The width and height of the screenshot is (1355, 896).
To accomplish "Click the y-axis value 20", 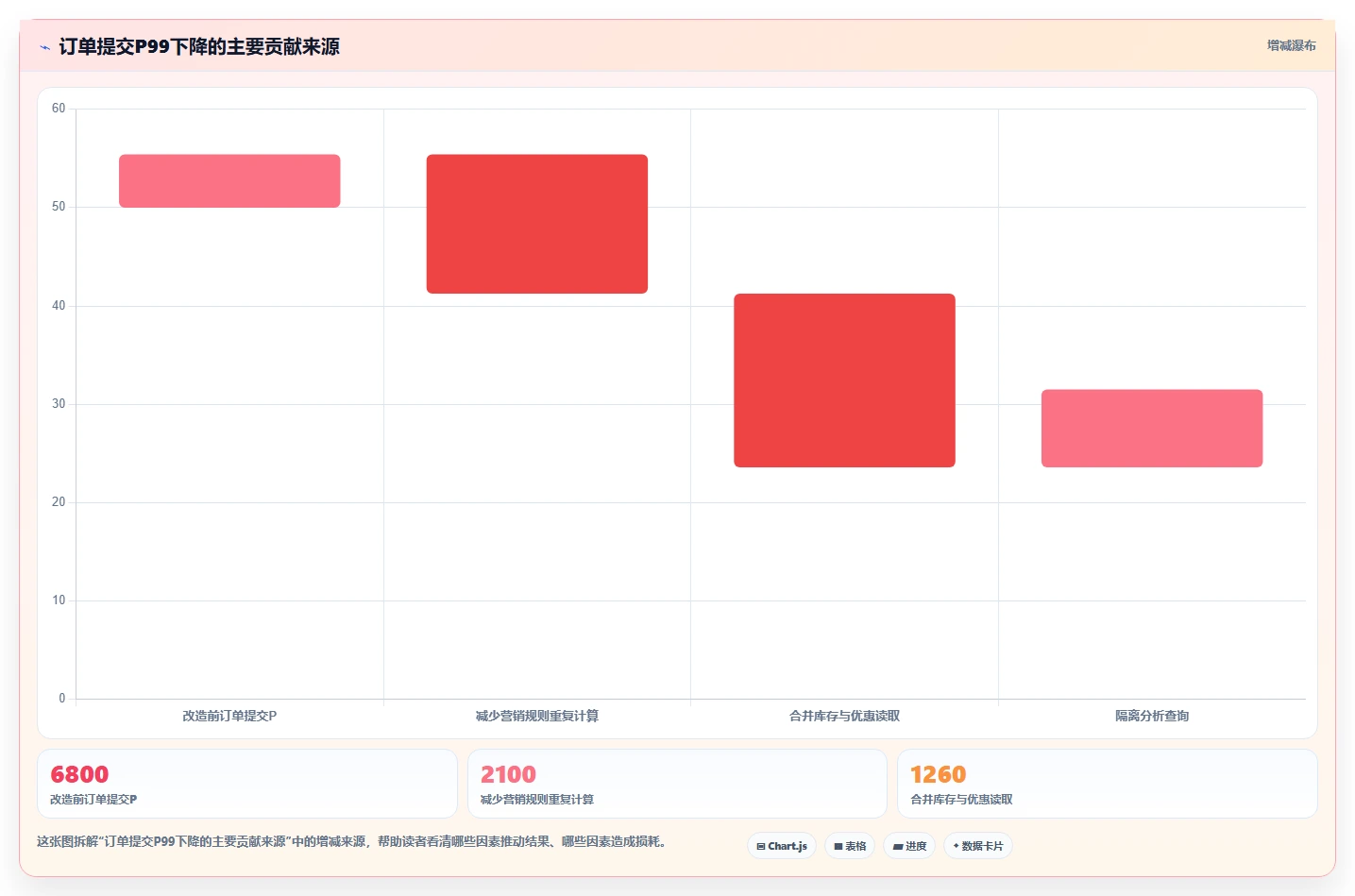I will click(59, 502).
